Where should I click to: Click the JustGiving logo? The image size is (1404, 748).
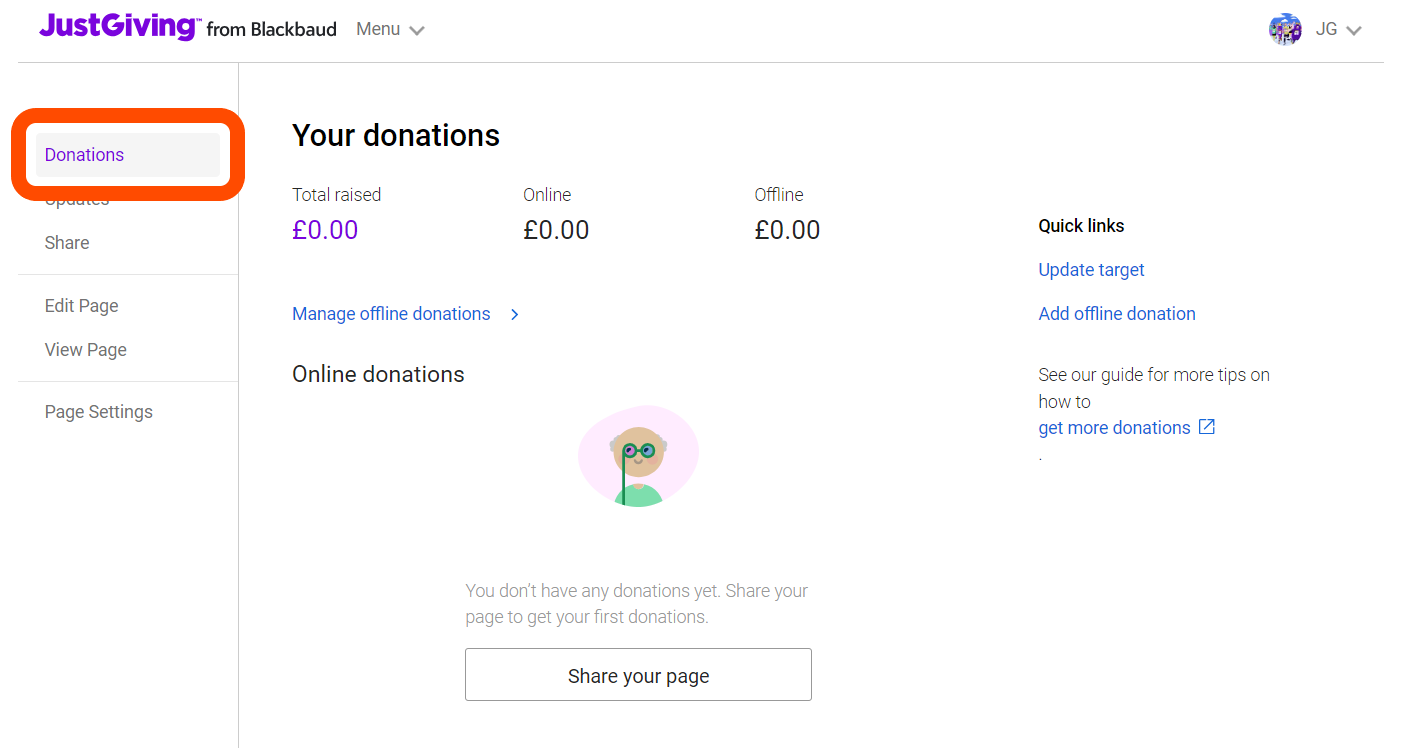tap(119, 27)
